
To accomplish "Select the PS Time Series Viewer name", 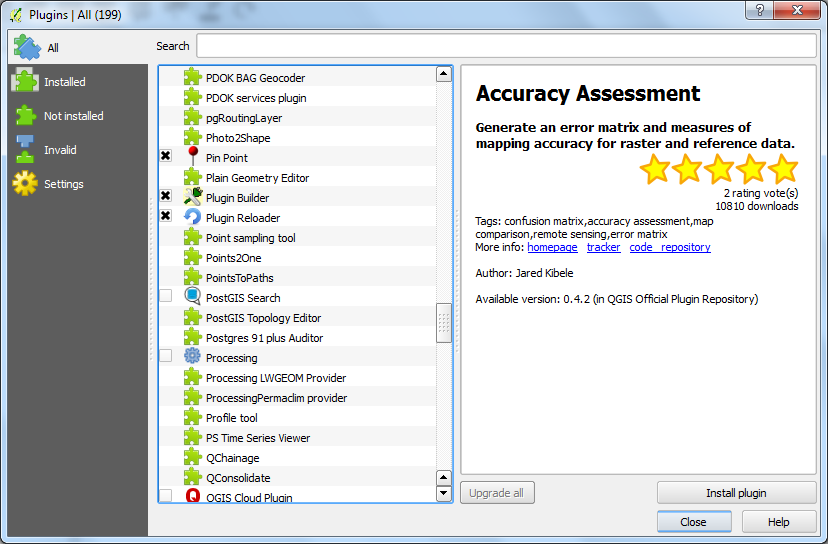I will pos(258,438).
